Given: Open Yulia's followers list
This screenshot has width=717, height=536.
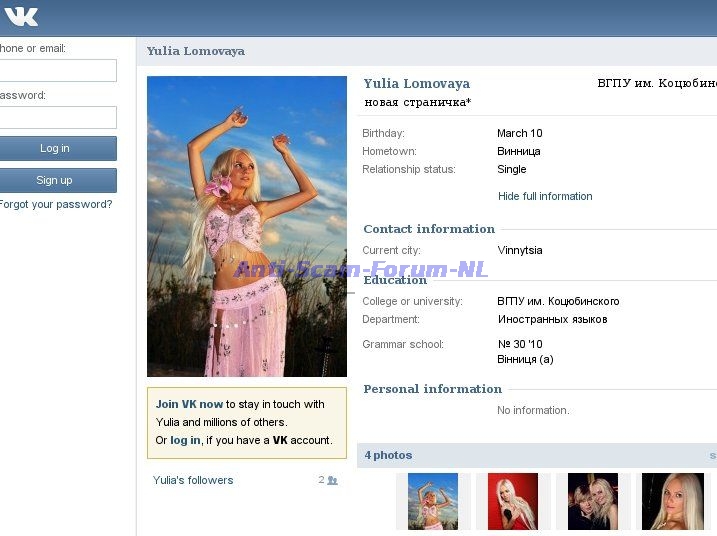Looking at the screenshot, I should point(193,481).
